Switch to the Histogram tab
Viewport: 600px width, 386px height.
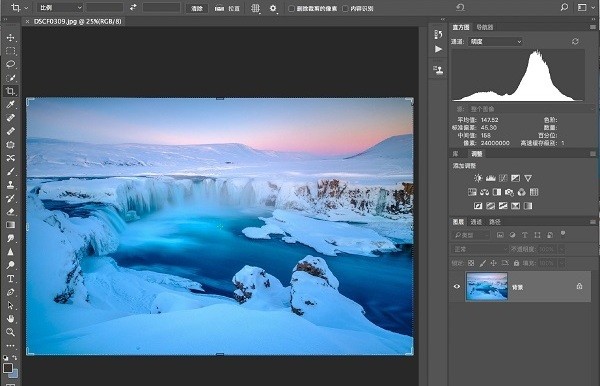[x=461, y=27]
